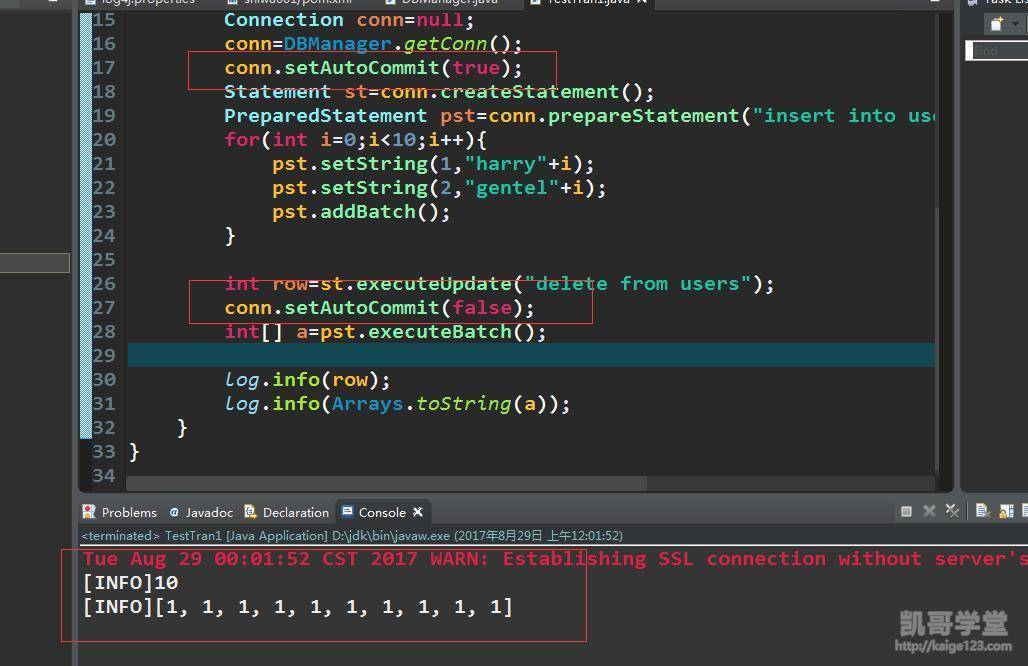
Task: Click line number 33 in the gutter
Action: pyautogui.click(x=104, y=452)
